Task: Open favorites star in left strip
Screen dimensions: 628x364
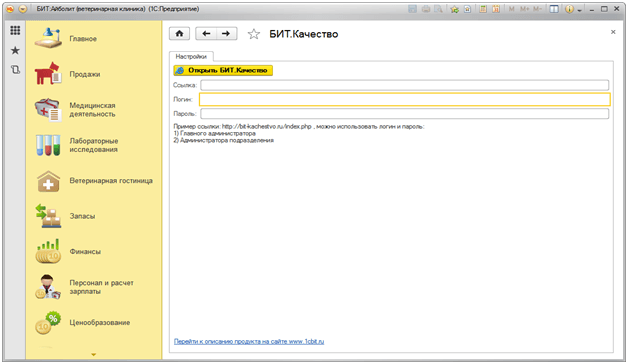Action: click(15, 50)
